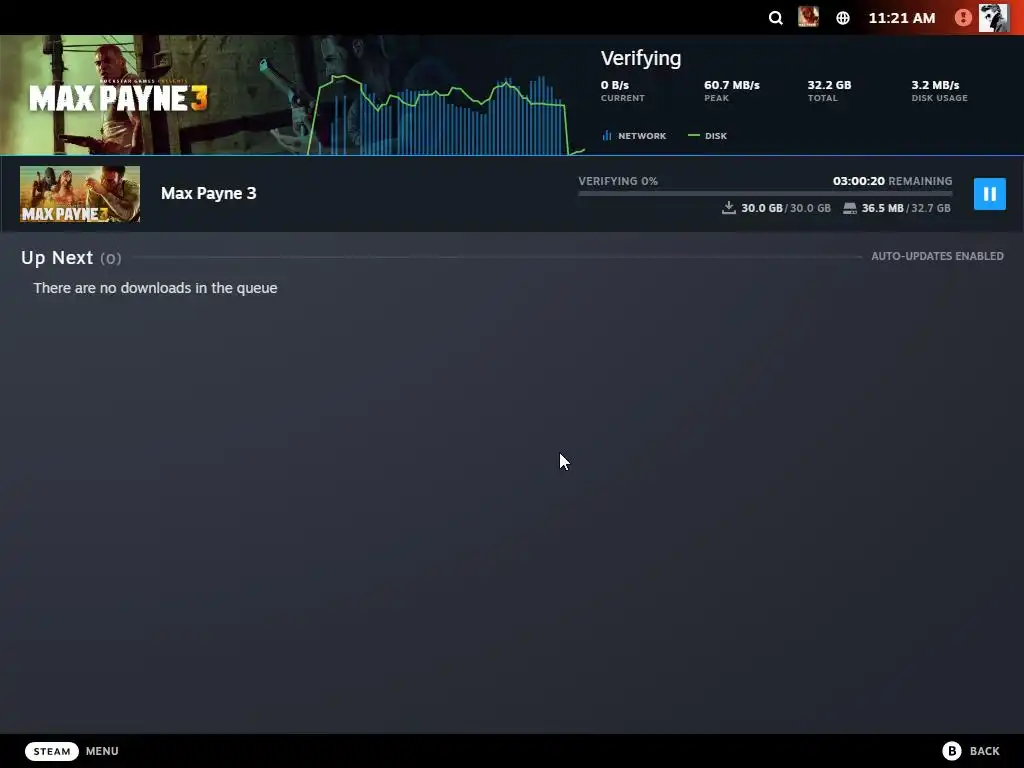This screenshot has height=768, width=1024.
Task: Click the disk icon beside 36.5 MB
Action: point(850,208)
